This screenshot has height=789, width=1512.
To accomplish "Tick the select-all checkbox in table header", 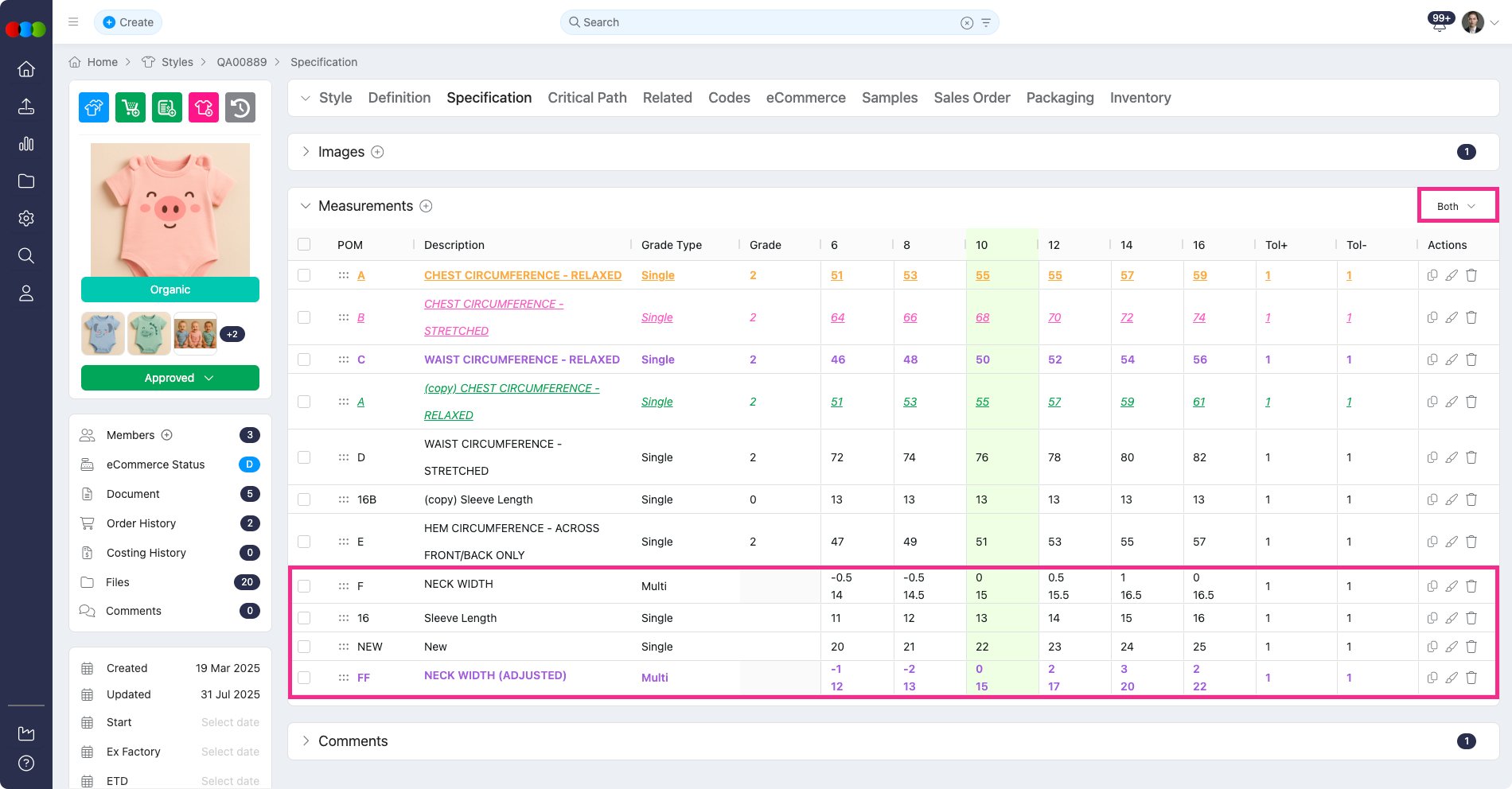I will click(304, 244).
